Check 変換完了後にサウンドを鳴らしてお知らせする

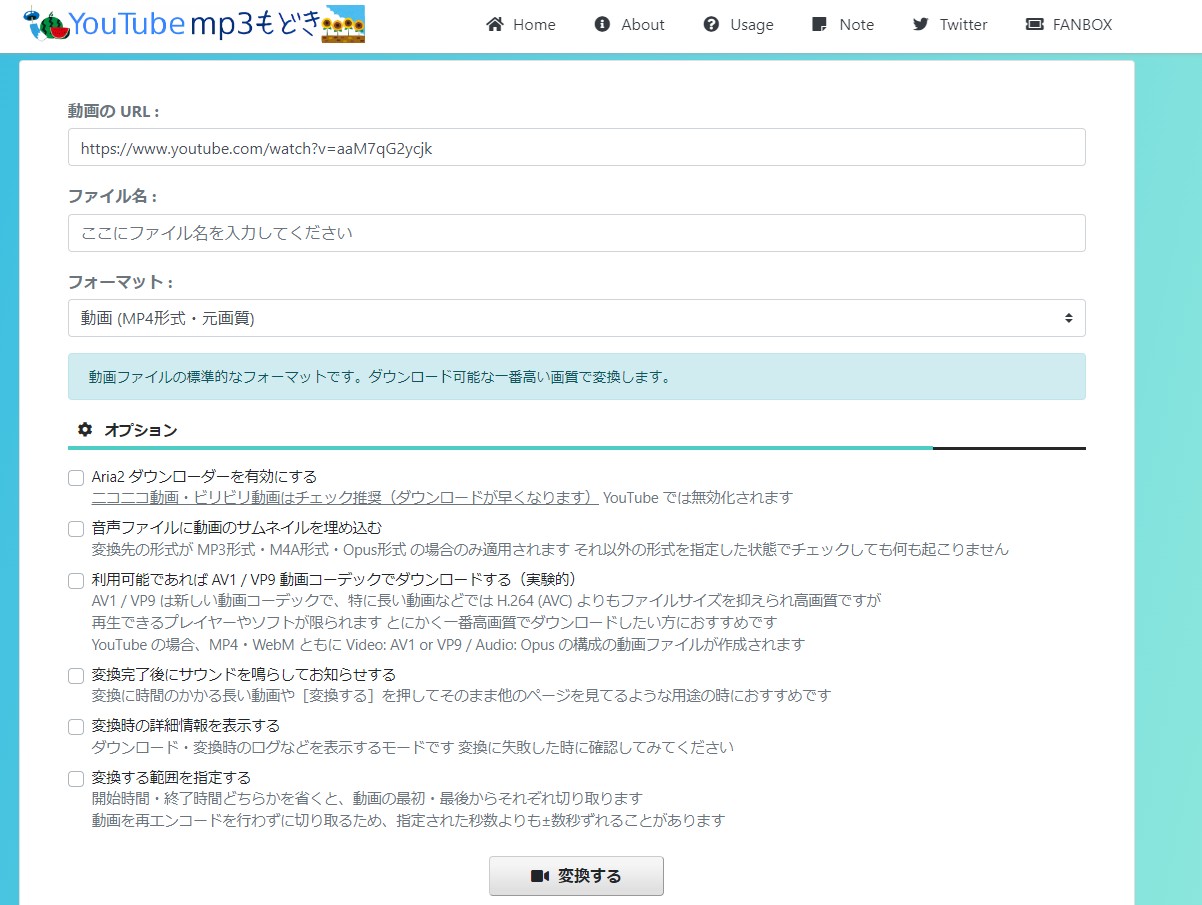76,675
